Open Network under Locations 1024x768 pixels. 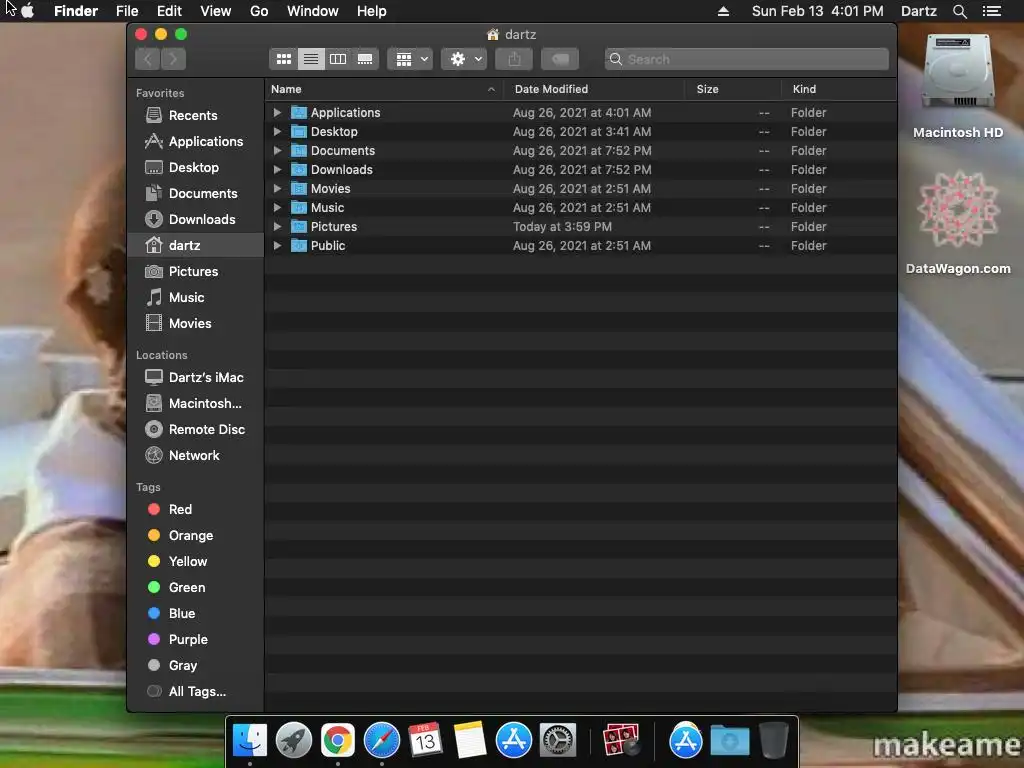coord(195,456)
